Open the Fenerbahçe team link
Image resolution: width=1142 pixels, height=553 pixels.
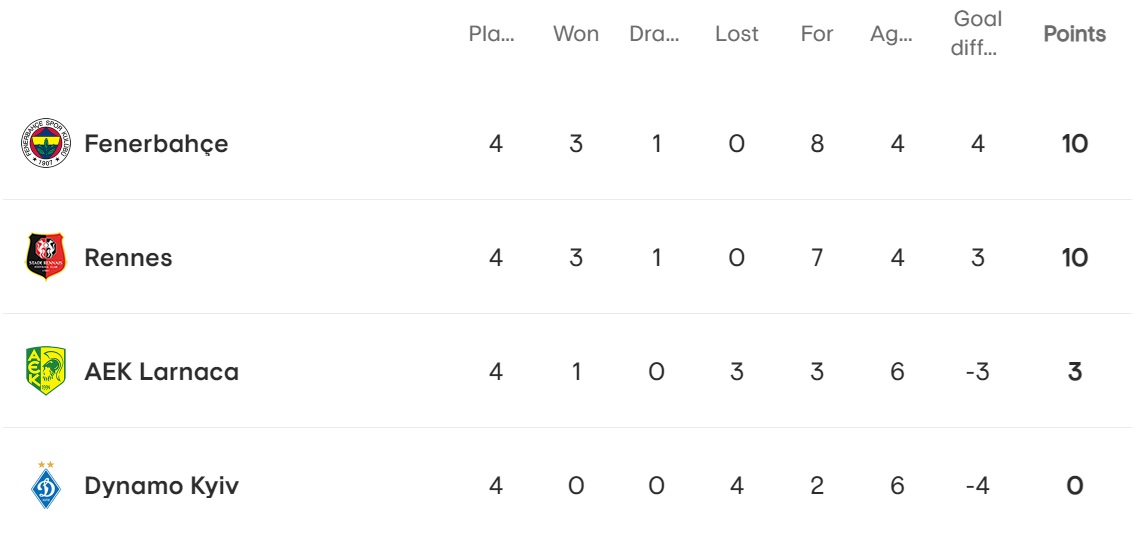(x=156, y=144)
